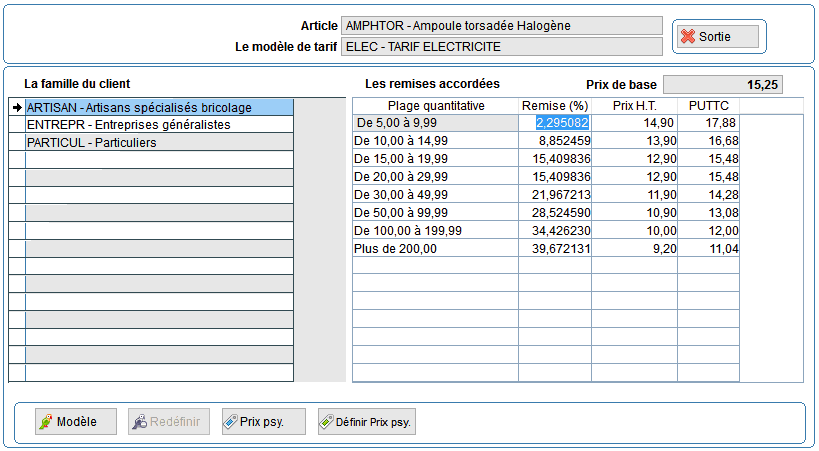The height and width of the screenshot is (451, 819).
Task: Click the Plage quantitative column header
Action: [x=435, y=105]
